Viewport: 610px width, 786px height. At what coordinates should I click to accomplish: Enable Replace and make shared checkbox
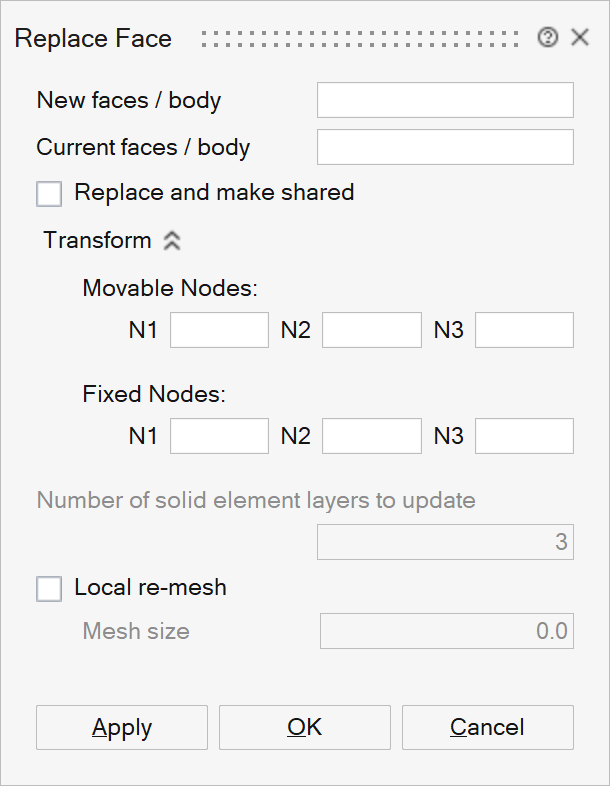point(49,193)
